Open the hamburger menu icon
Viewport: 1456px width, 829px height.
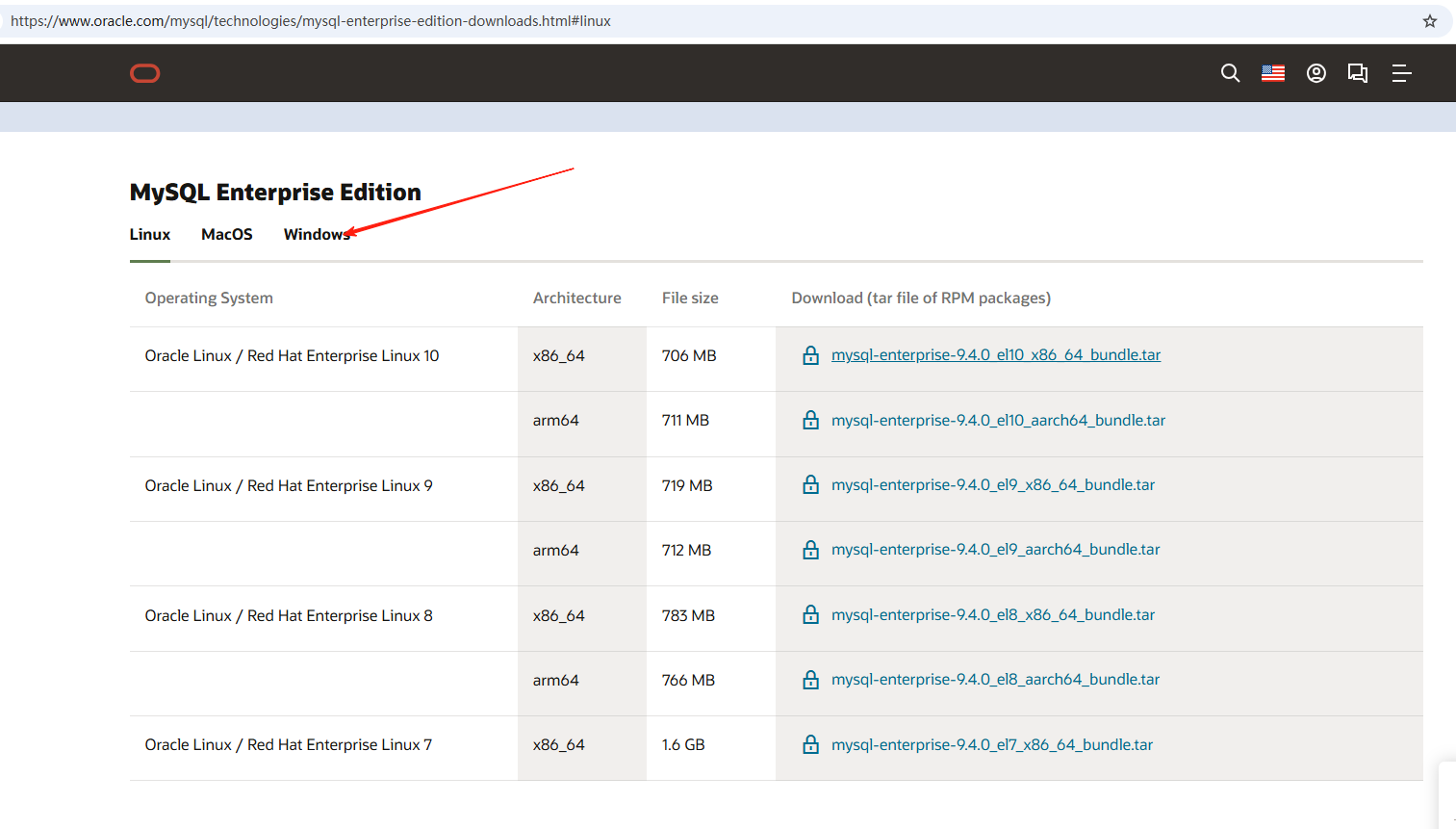click(1401, 73)
